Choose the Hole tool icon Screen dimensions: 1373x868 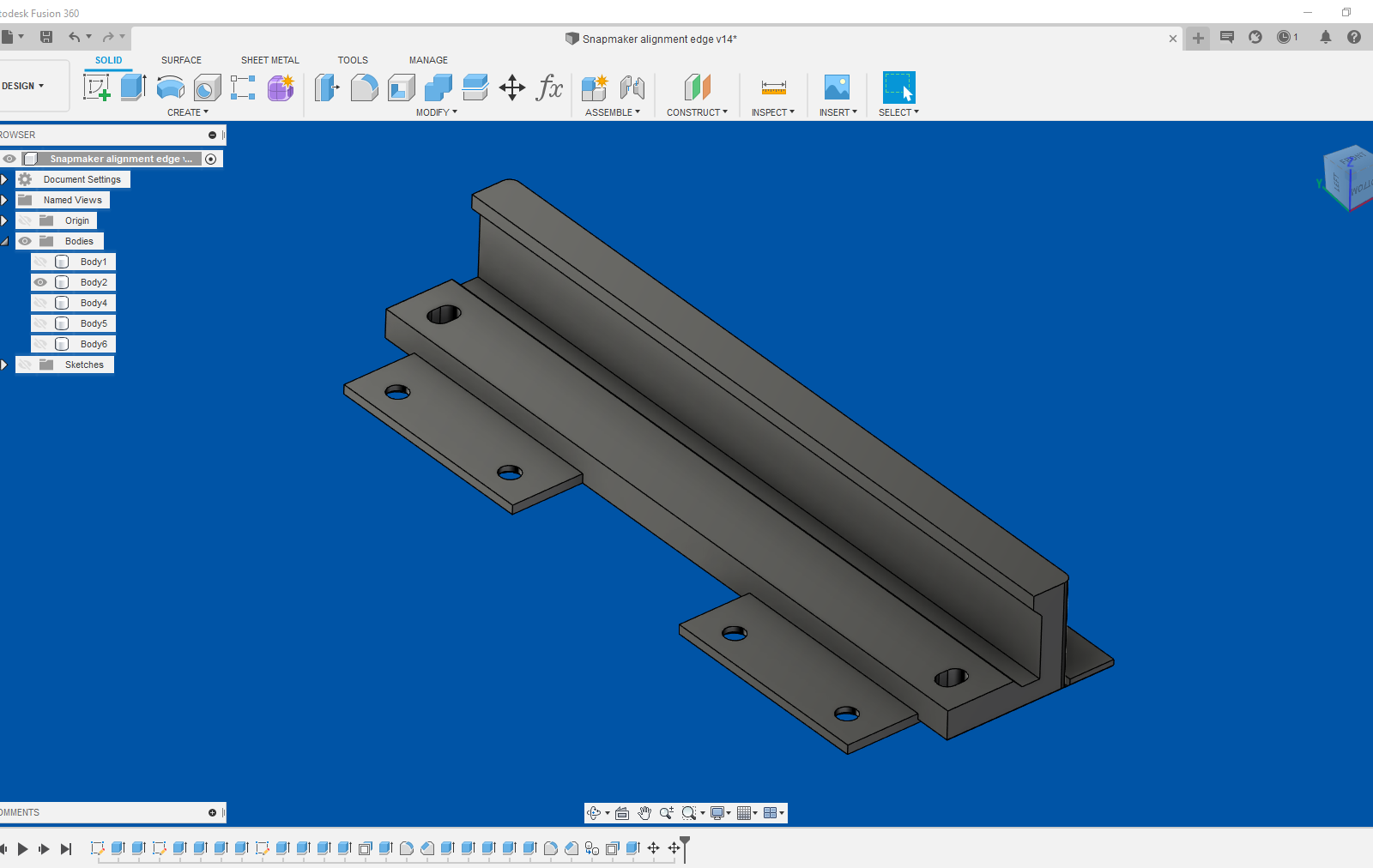207,87
